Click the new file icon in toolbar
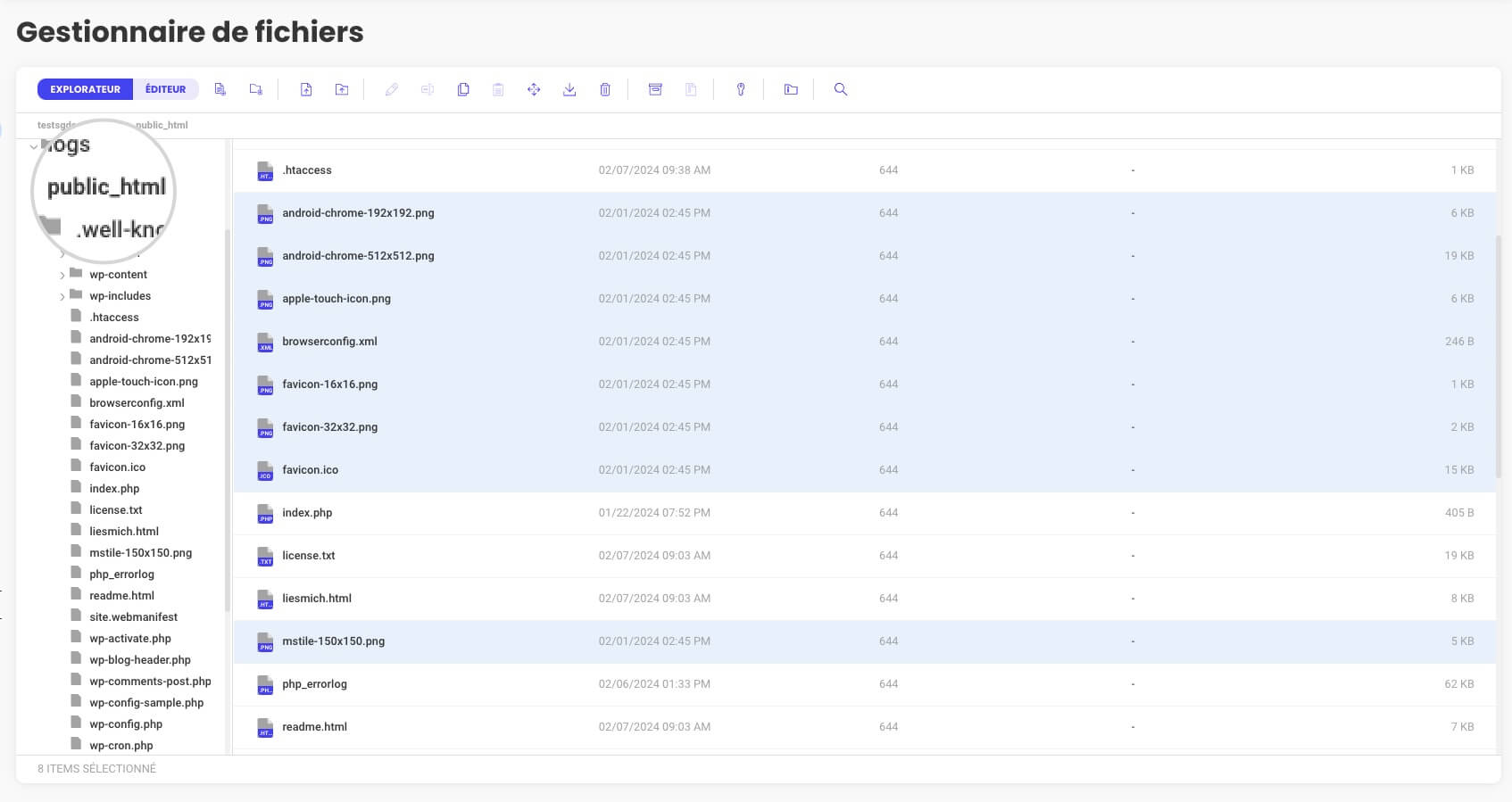Screen dimensions: 1512x802 pos(220,89)
